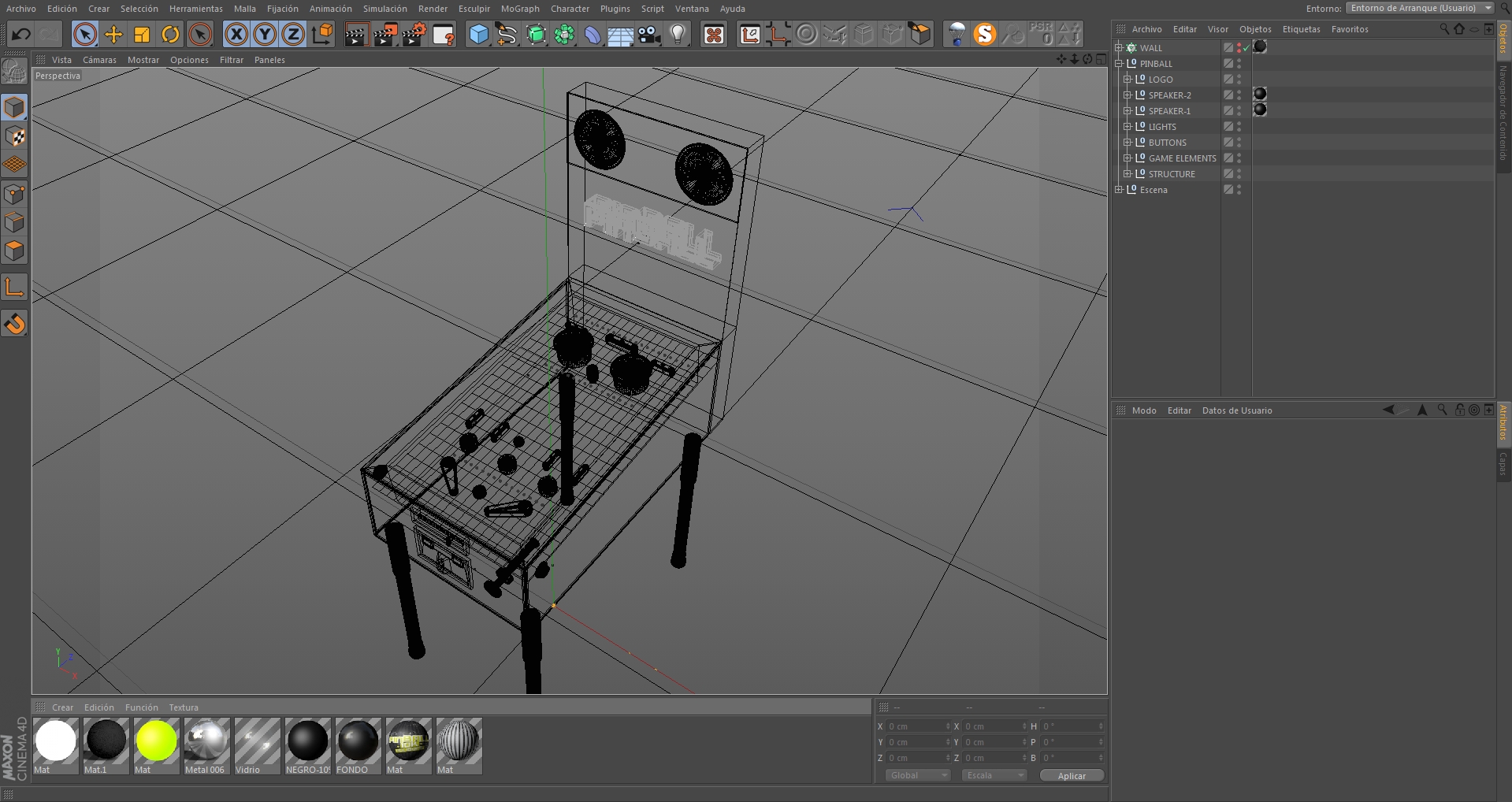Open the blue deformer object icon
1512x802 pixels.
coord(593,35)
